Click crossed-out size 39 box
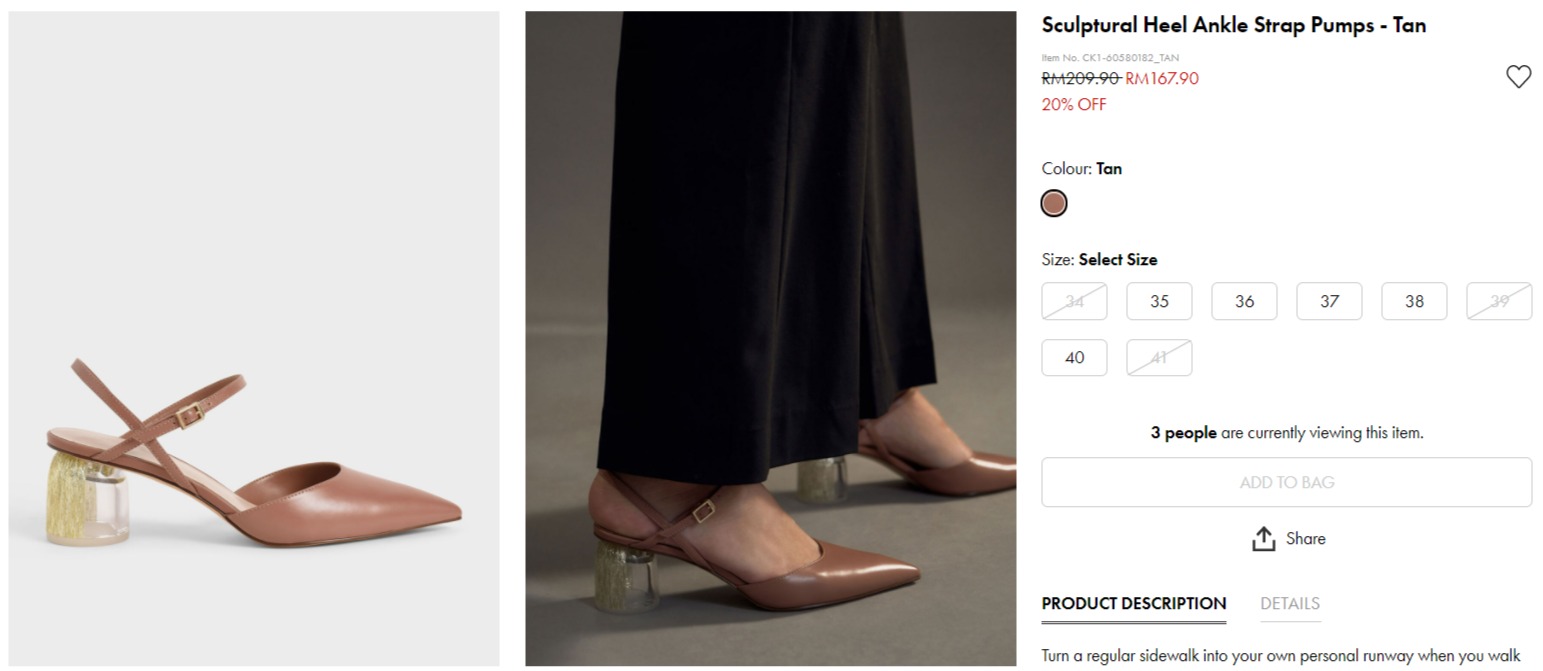Screen dimensions: 1543x671 [x=1499, y=301]
